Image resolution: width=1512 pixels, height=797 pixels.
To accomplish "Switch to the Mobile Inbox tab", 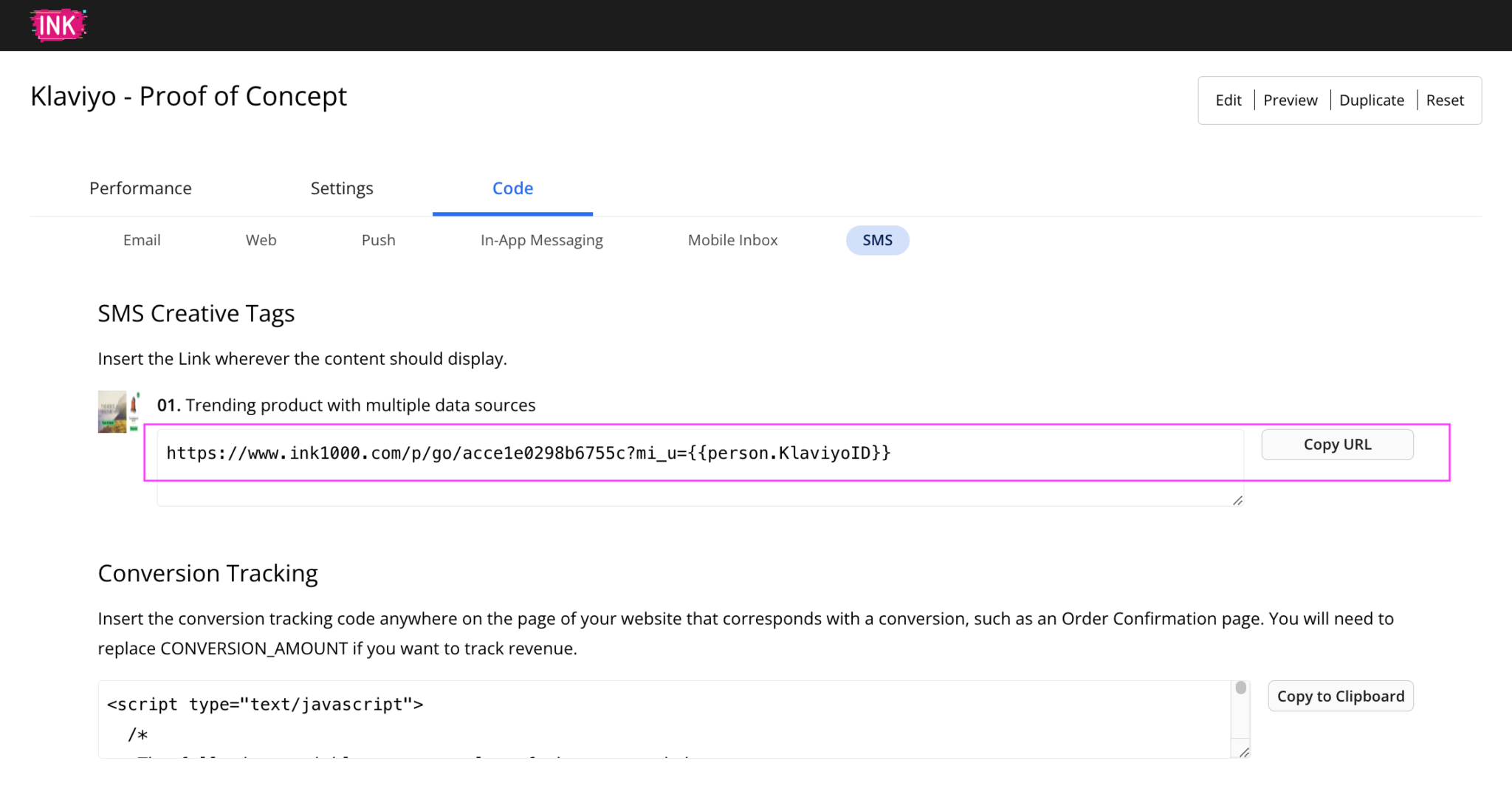I will coord(732,239).
